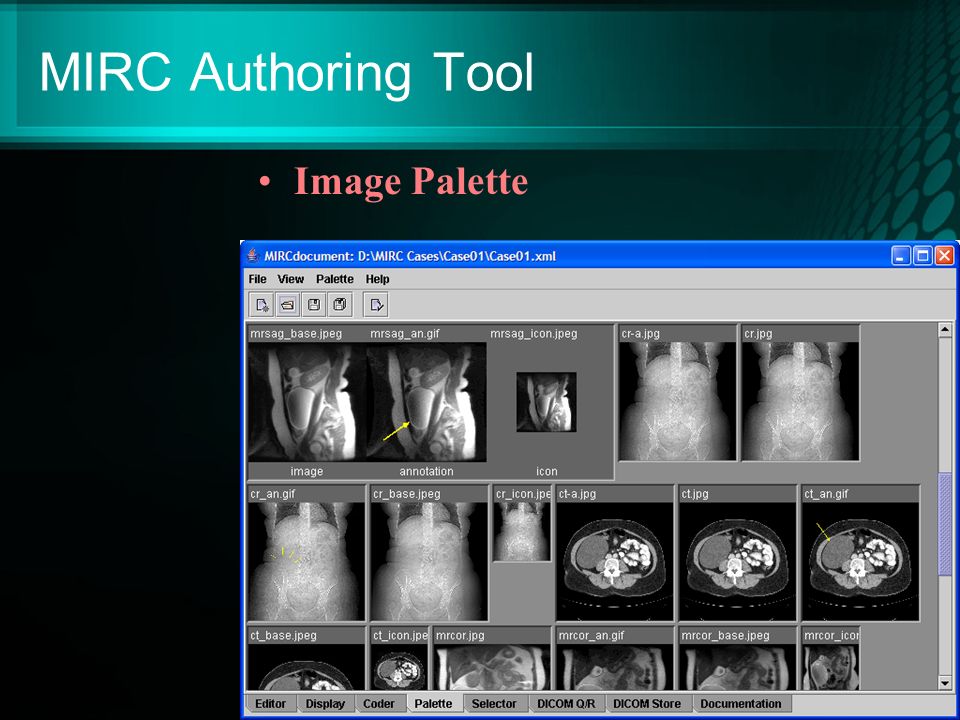Screen dimensions: 960x720
Task: Switch to the Editor tab
Action: coord(270,703)
